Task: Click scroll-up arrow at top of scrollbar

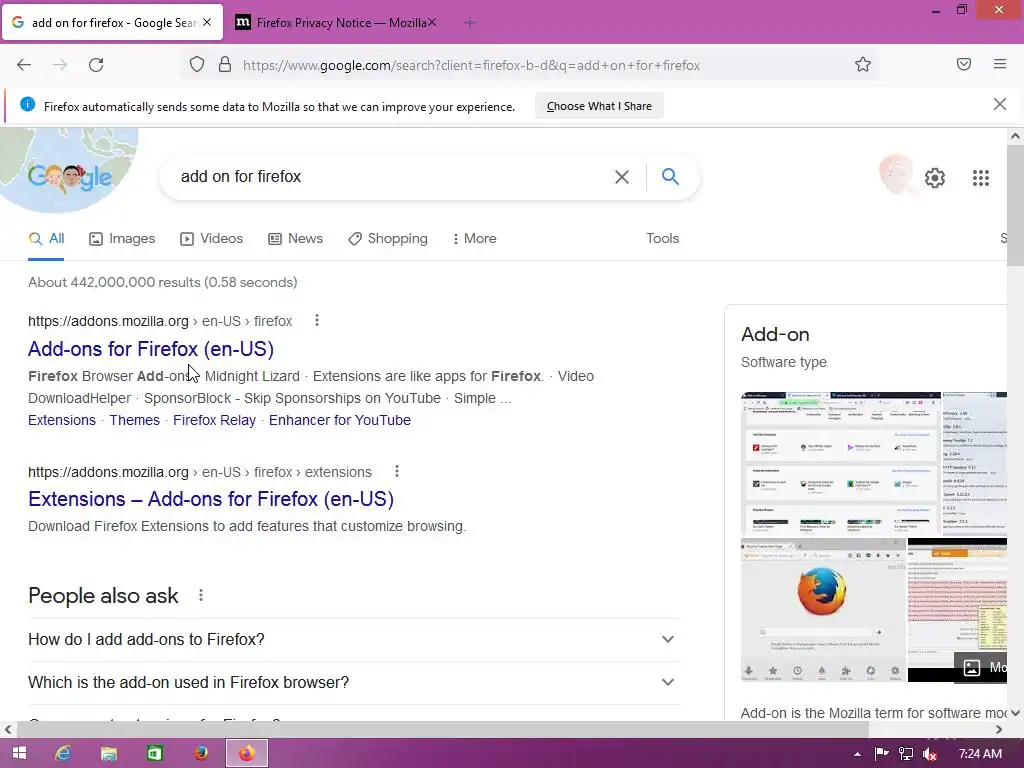Action: [1015, 136]
